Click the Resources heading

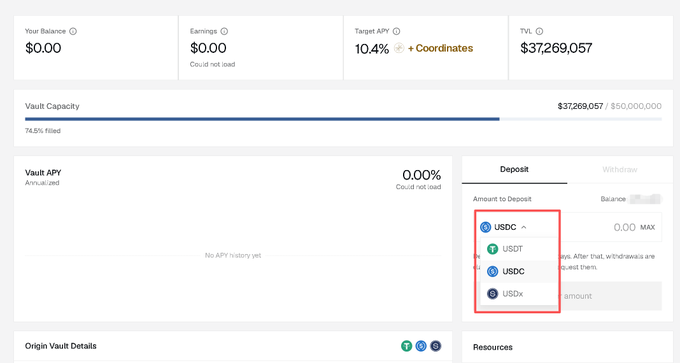[x=493, y=347]
